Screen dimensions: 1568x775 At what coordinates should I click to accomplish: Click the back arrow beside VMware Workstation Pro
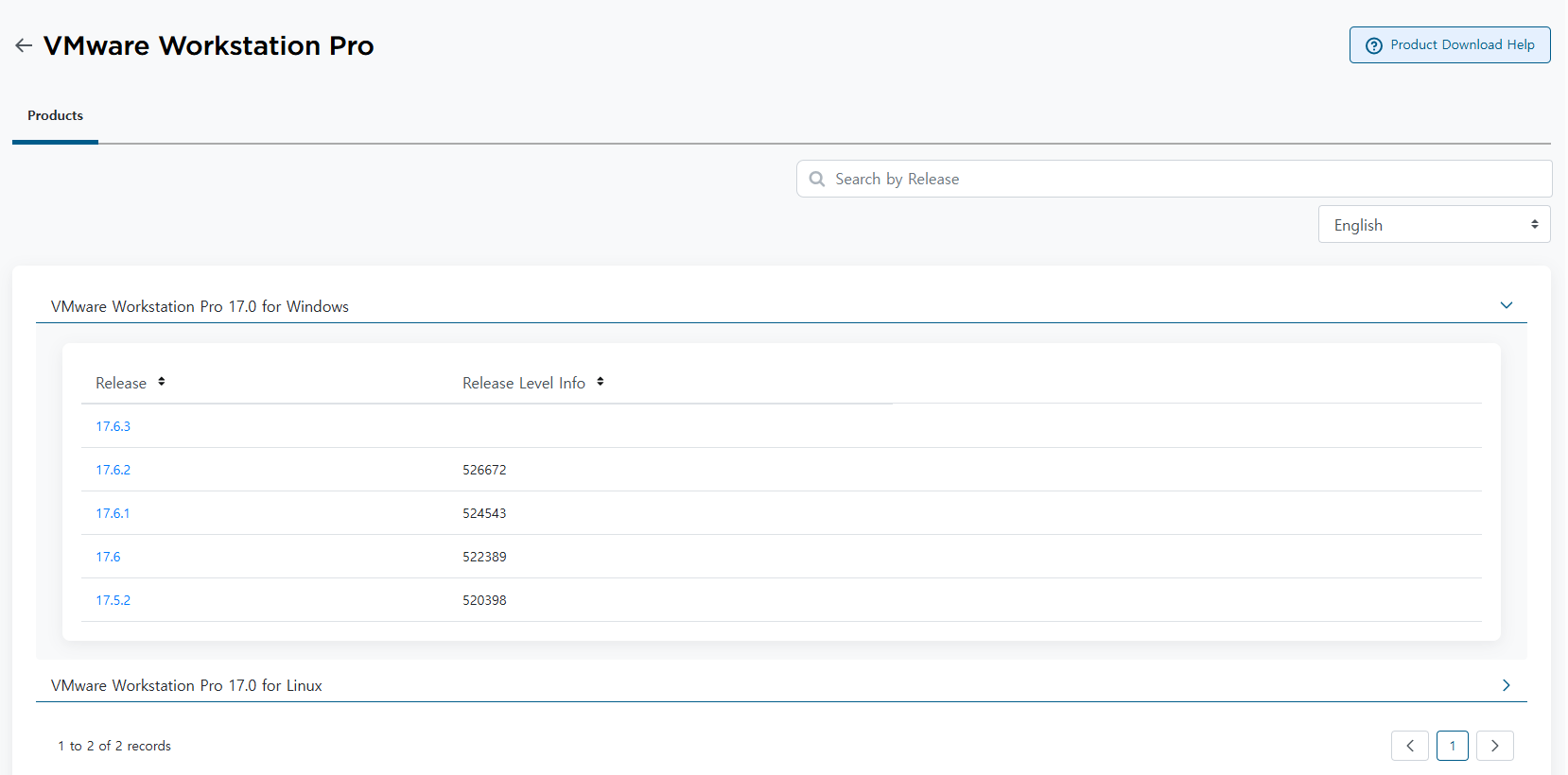[24, 45]
